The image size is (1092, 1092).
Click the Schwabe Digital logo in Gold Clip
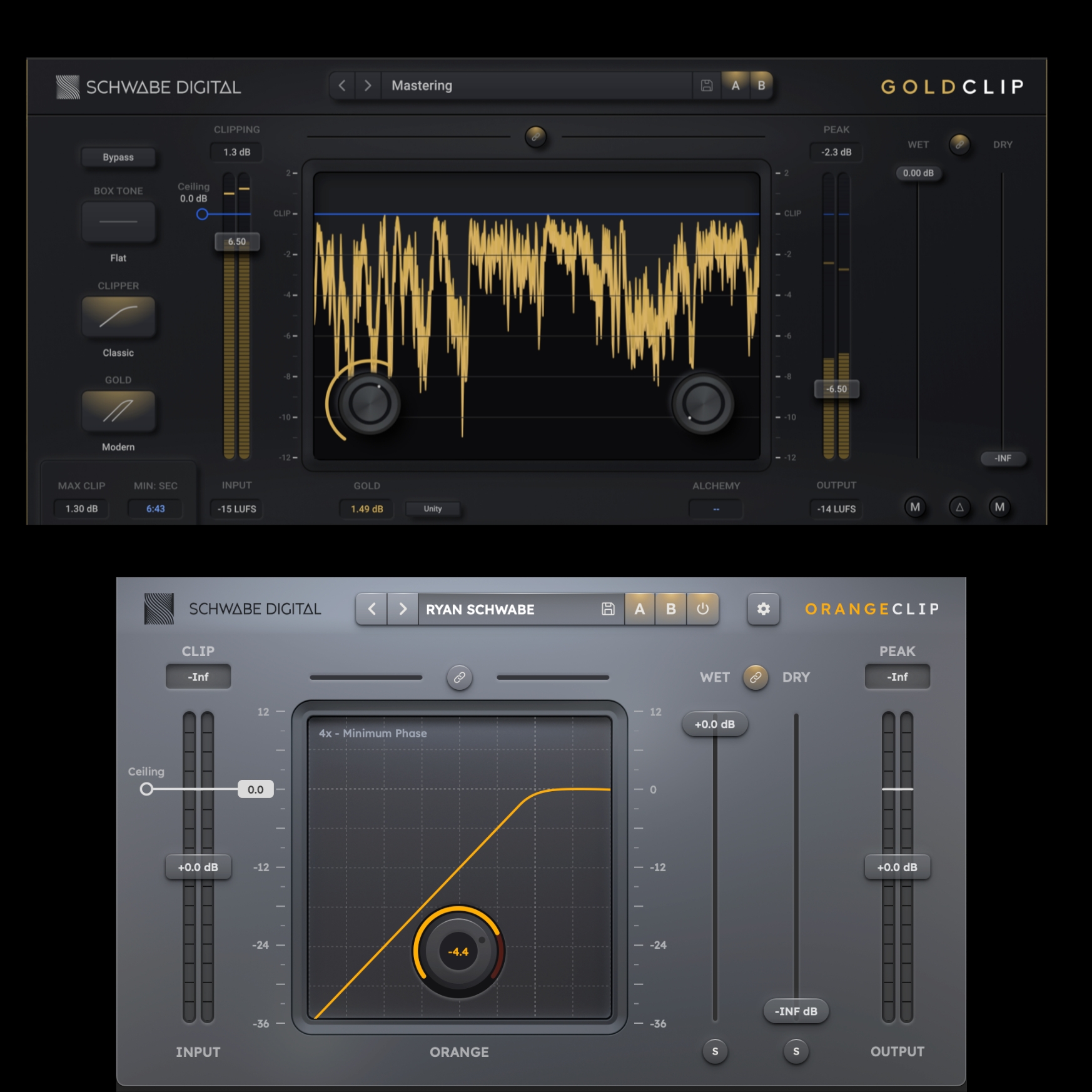pos(148,87)
